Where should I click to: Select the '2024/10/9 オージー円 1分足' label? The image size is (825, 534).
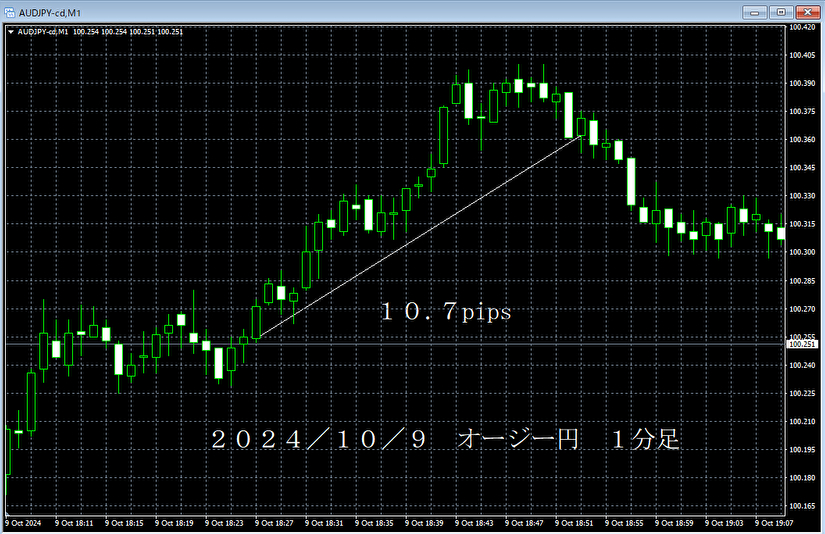click(445, 439)
